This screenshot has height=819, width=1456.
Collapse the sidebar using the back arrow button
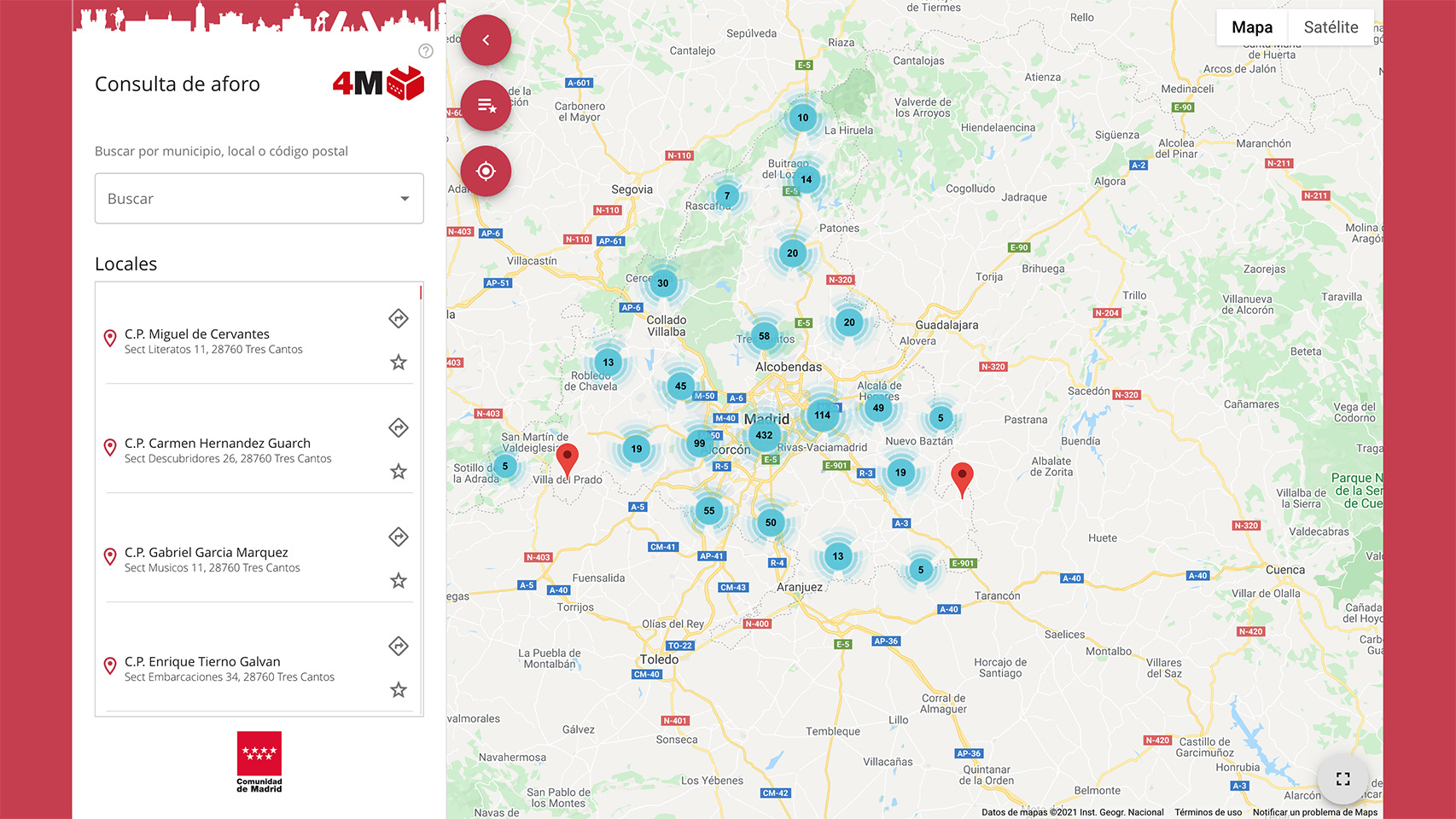(x=486, y=39)
